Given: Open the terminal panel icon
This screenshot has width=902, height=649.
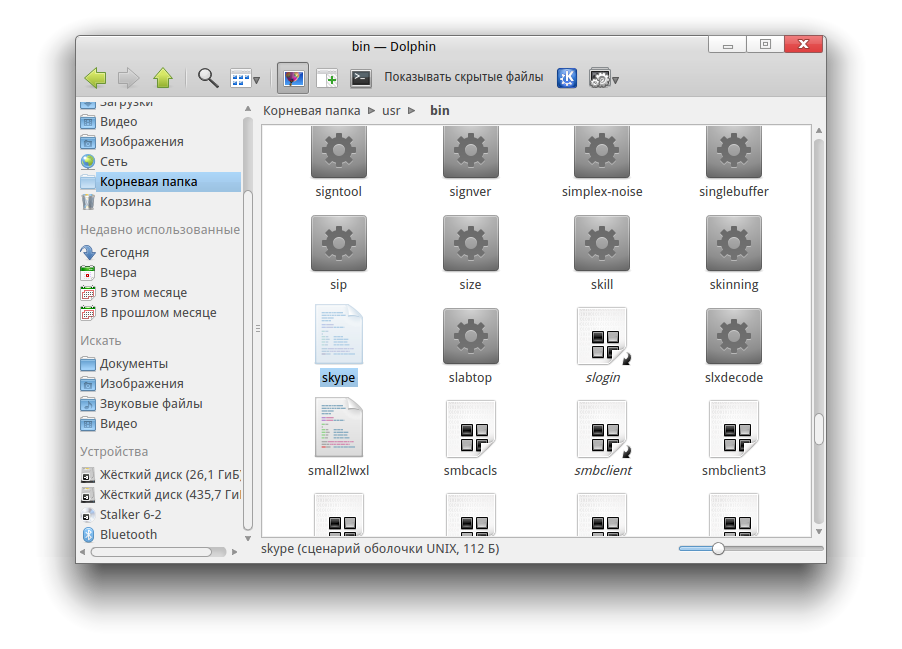Looking at the screenshot, I should (x=360, y=78).
